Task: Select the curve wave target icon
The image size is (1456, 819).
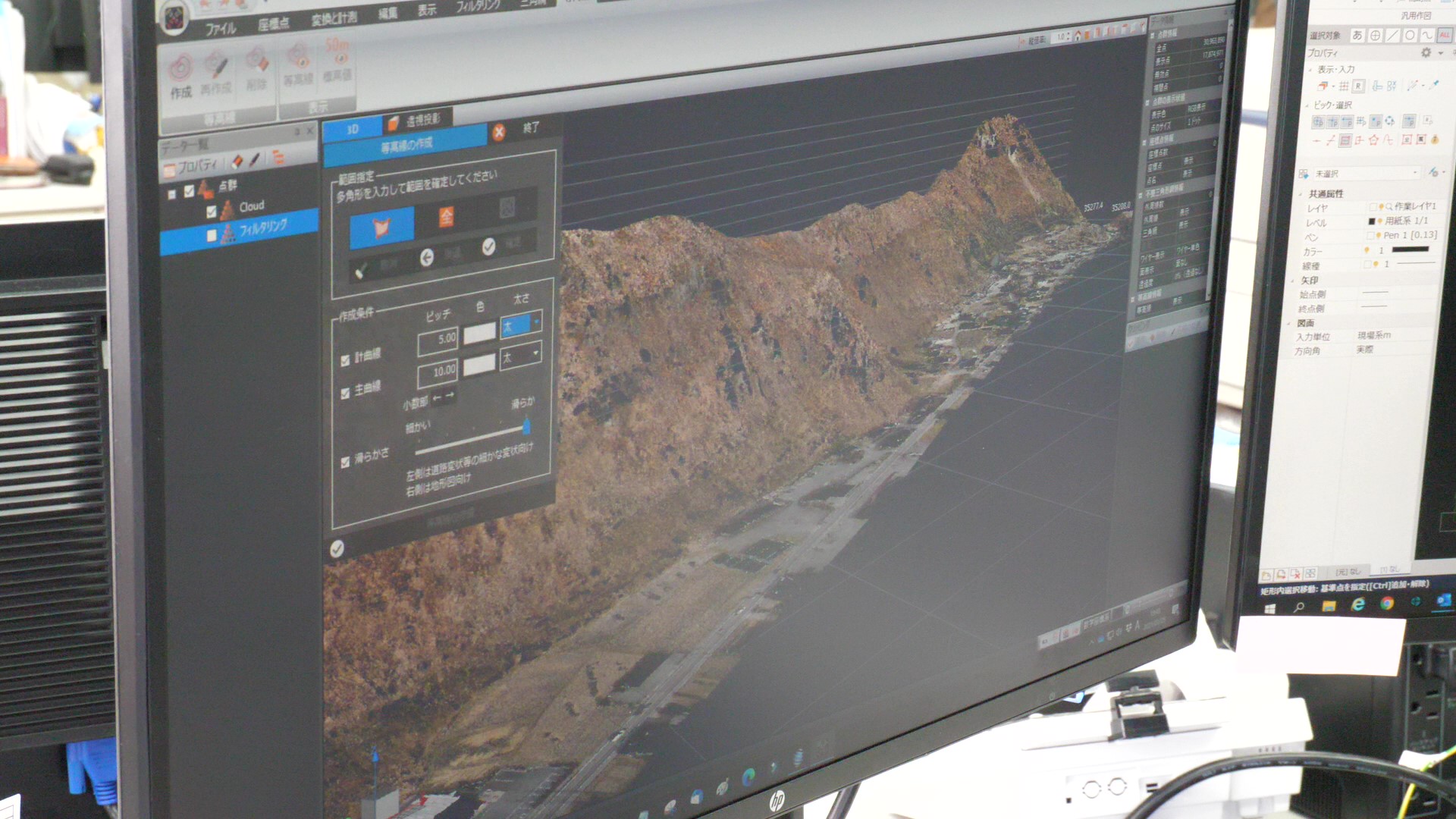Action: click(x=1427, y=35)
